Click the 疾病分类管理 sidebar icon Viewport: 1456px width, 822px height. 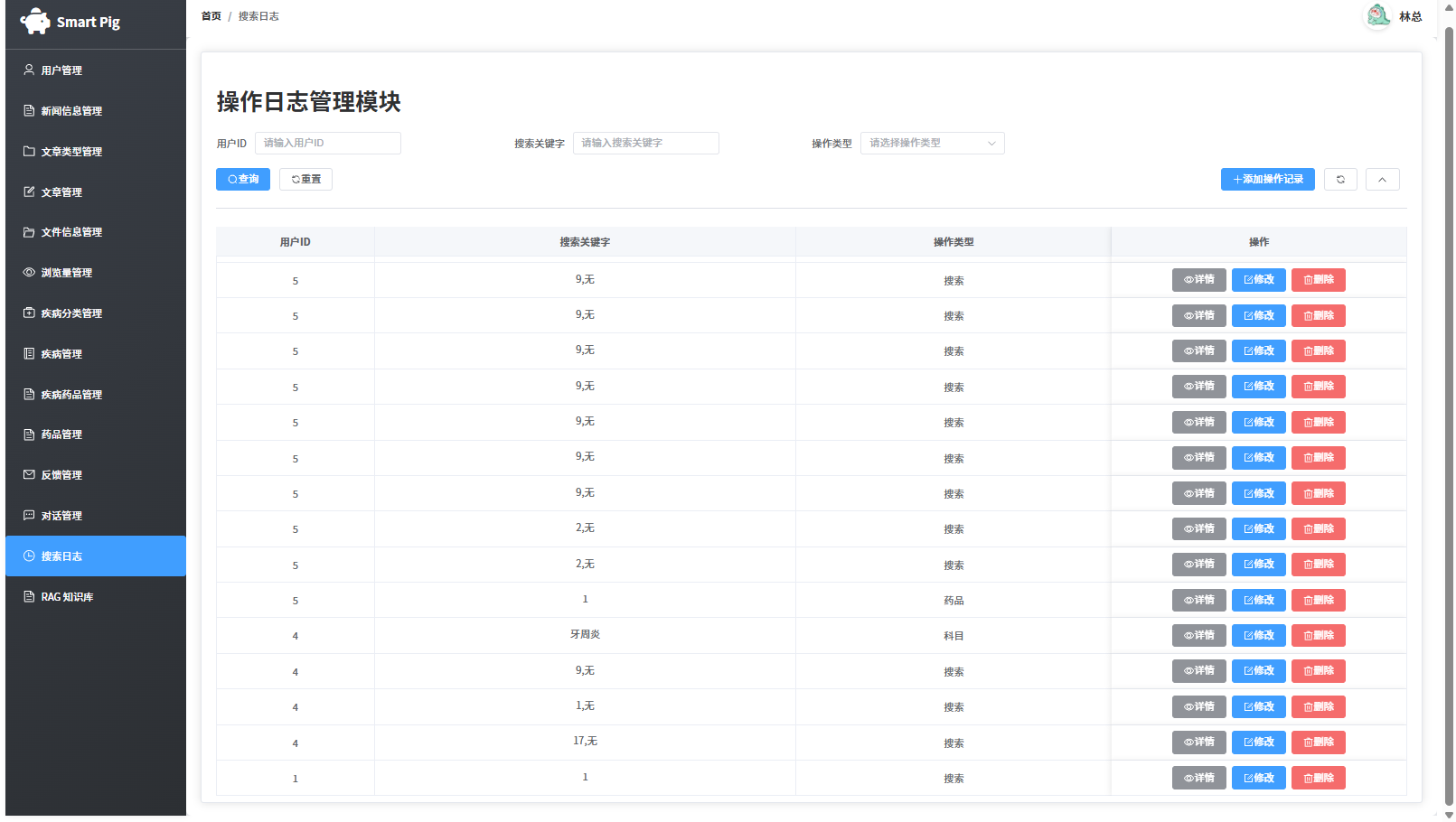[x=29, y=313]
